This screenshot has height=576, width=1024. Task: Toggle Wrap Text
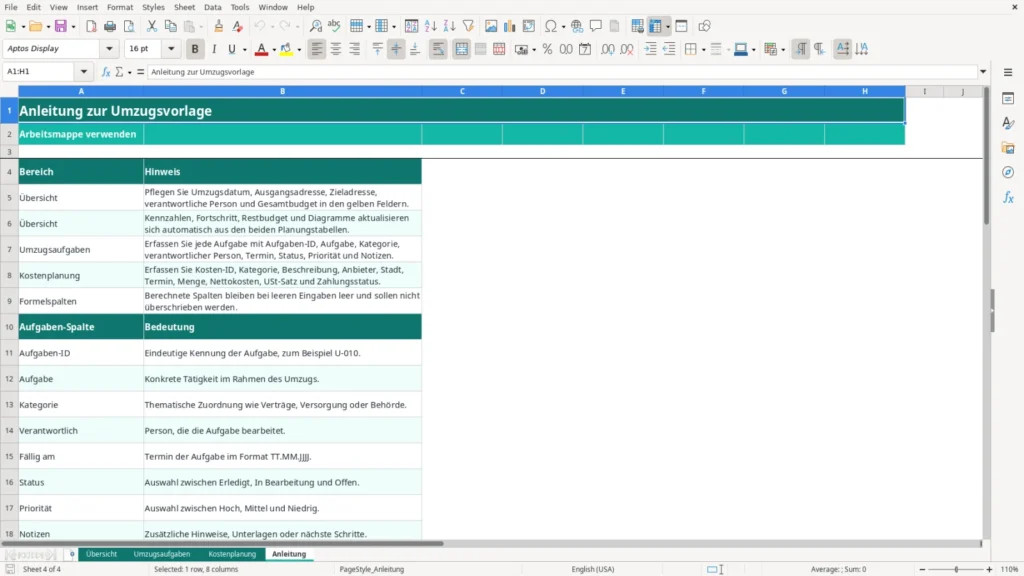[x=438, y=49]
